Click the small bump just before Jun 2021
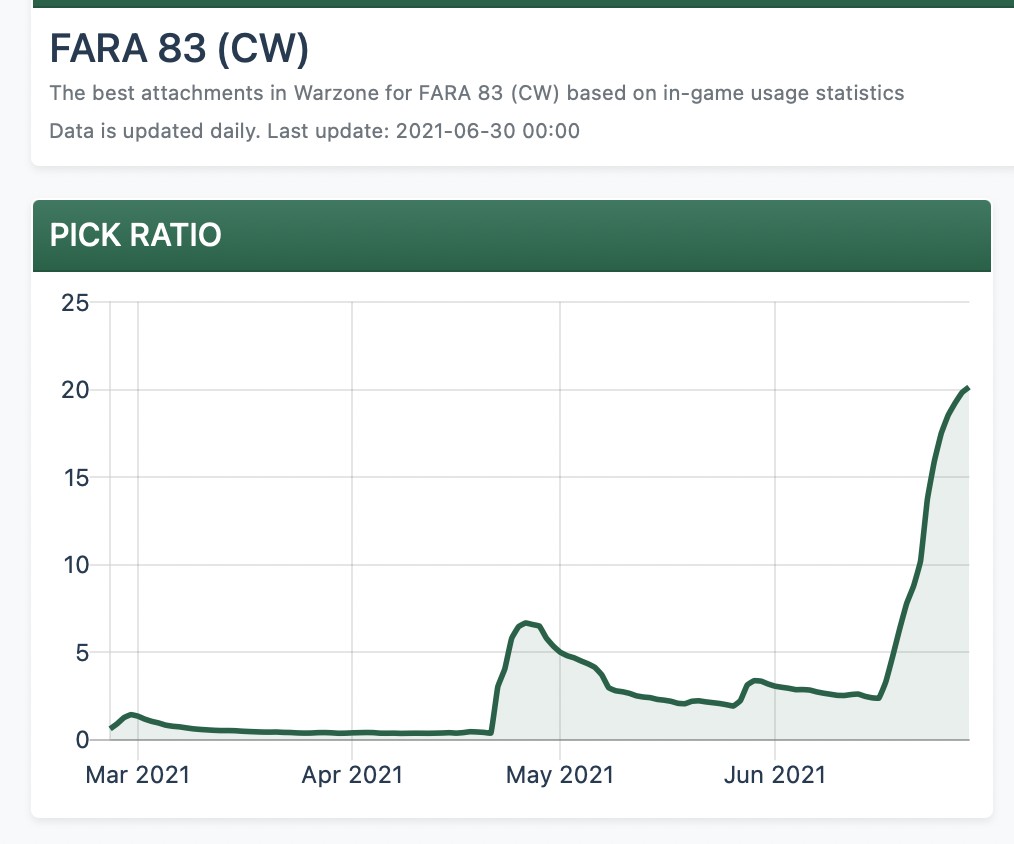This screenshot has width=1014, height=844. click(x=755, y=680)
